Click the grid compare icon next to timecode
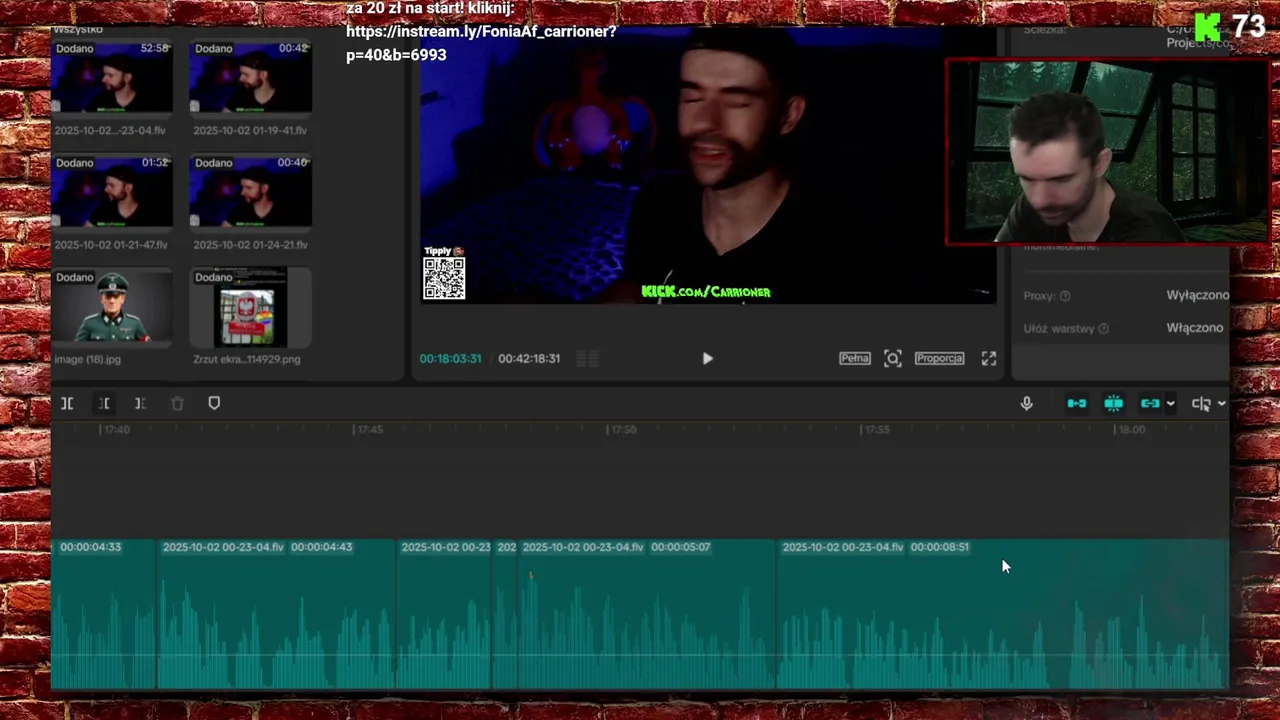The width and height of the screenshot is (1280, 720). click(x=588, y=358)
